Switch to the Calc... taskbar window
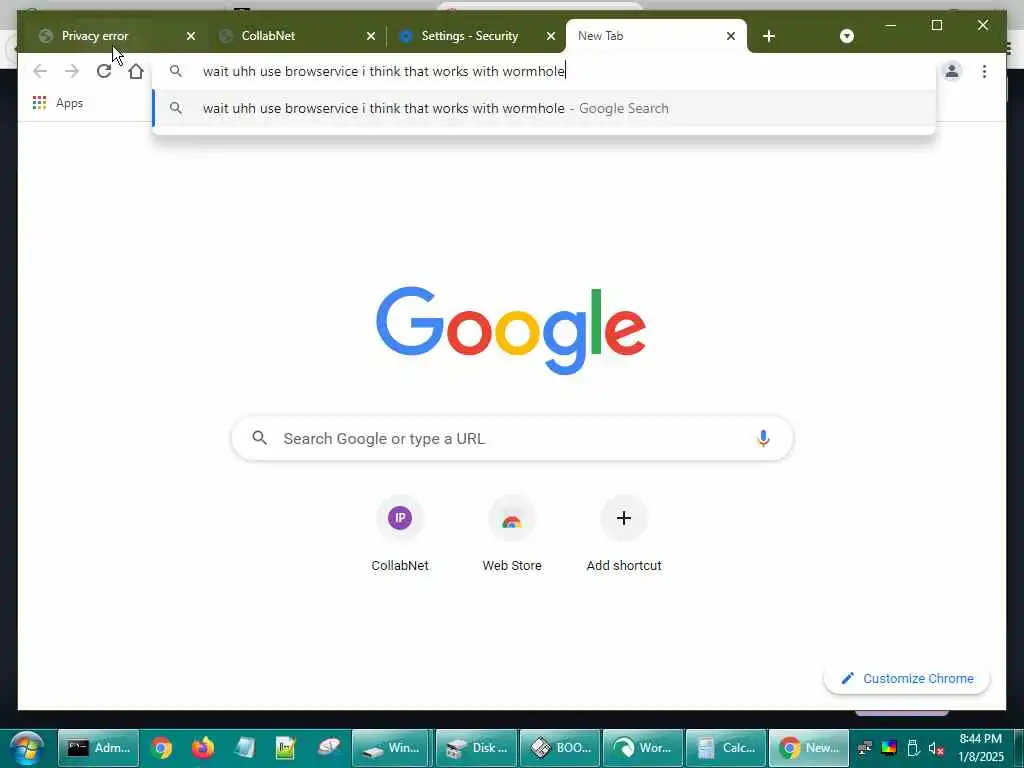 (726, 748)
